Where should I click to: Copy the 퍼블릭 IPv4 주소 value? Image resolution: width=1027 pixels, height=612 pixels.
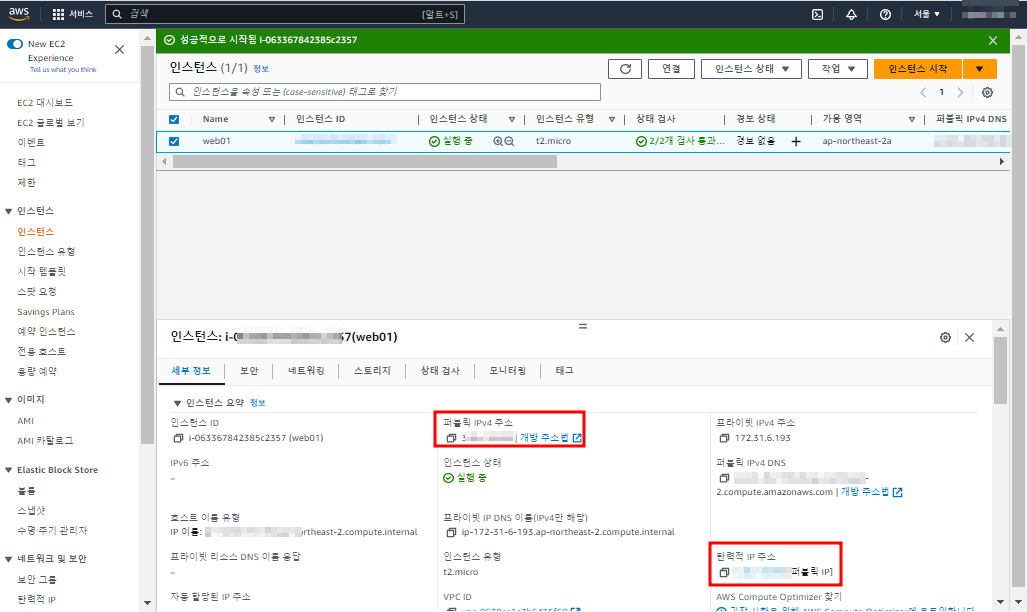(451, 438)
